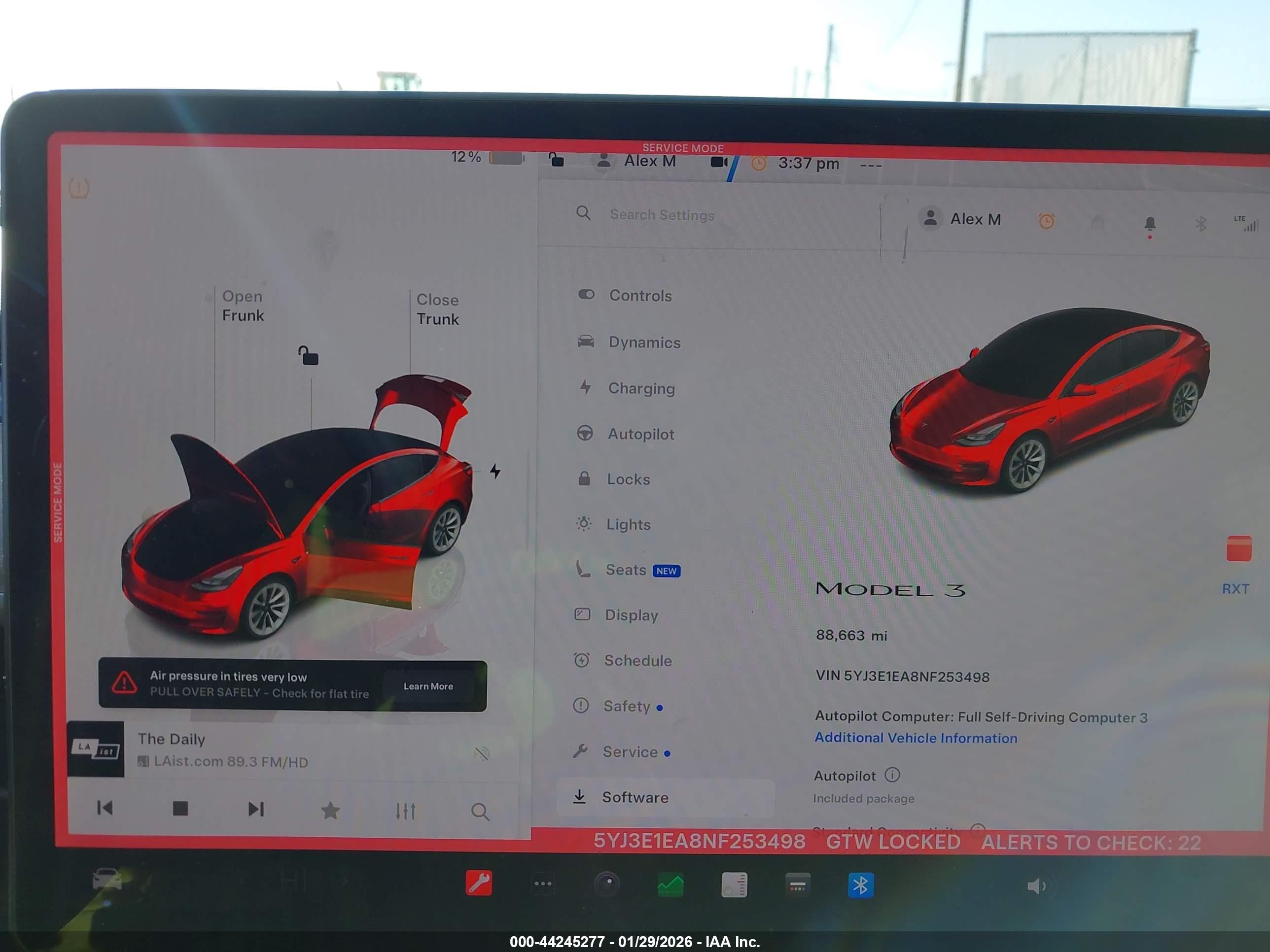Open media search magnifier icon
This screenshot has height=952, width=1270.
(480, 812)
